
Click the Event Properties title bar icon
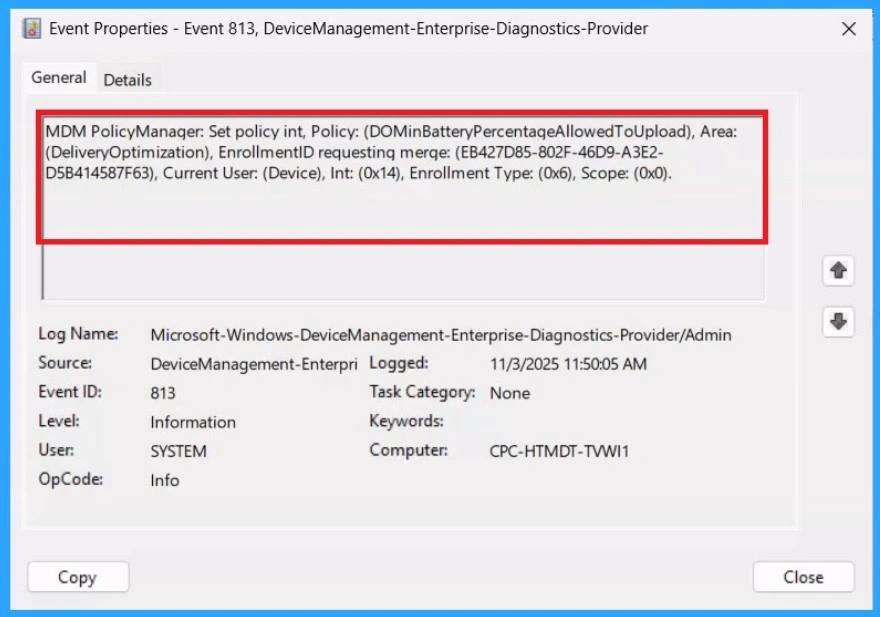tap(31, 28)
